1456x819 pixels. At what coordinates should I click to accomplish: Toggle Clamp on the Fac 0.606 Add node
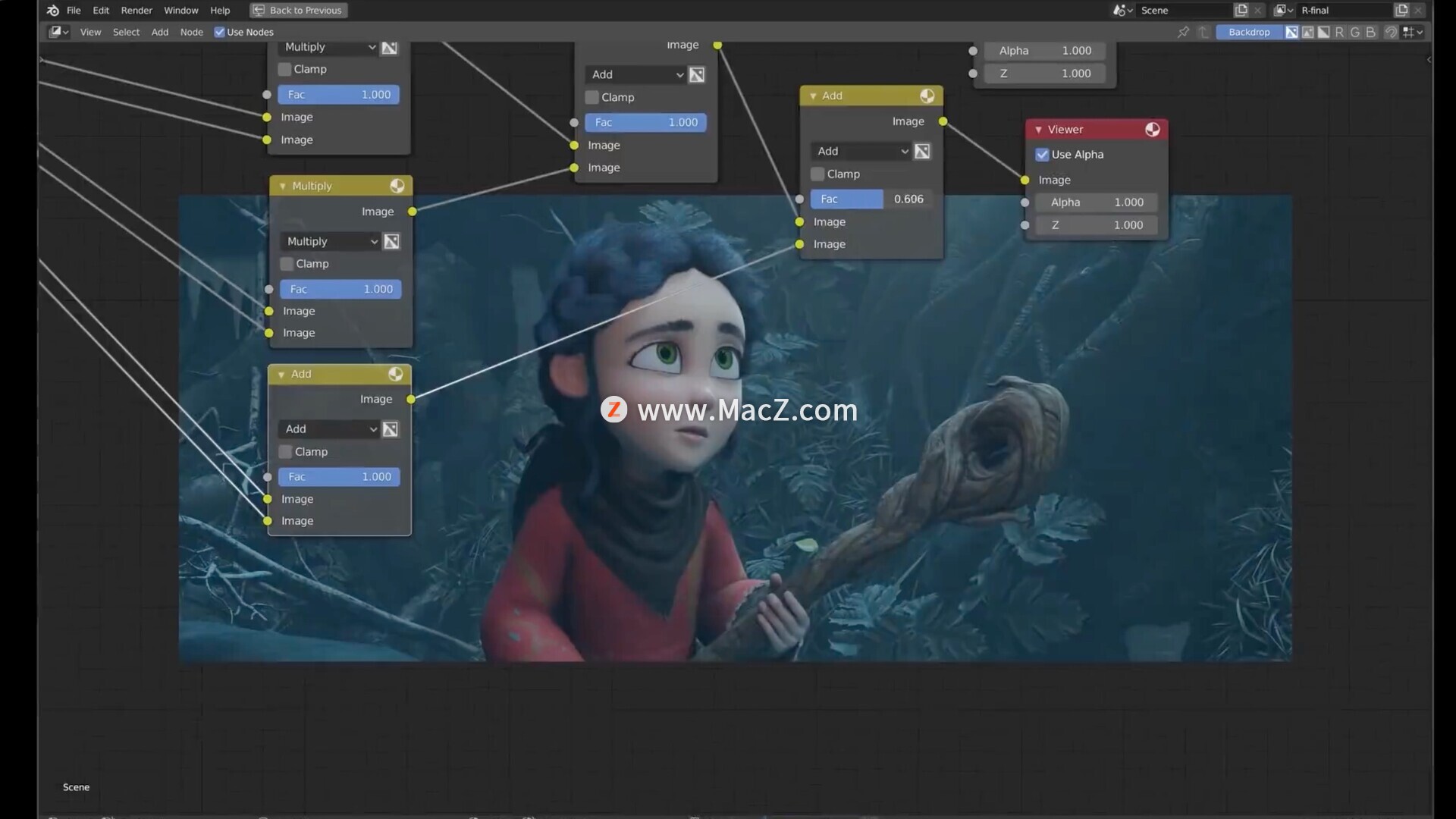click(817, 174)
